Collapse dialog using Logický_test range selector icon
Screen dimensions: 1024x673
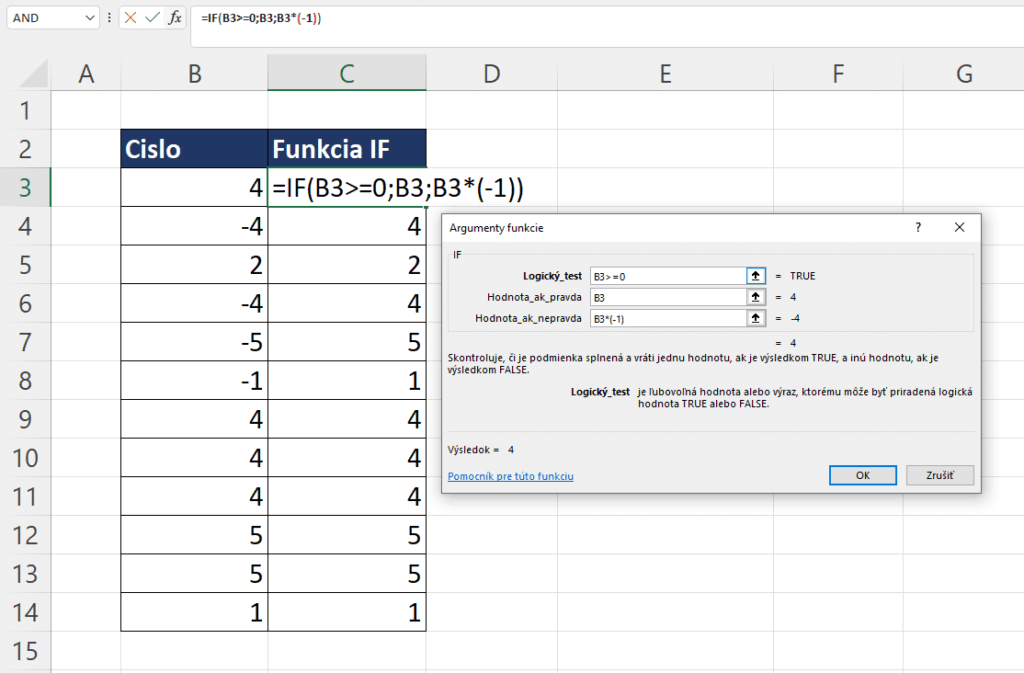pos(756,275)
